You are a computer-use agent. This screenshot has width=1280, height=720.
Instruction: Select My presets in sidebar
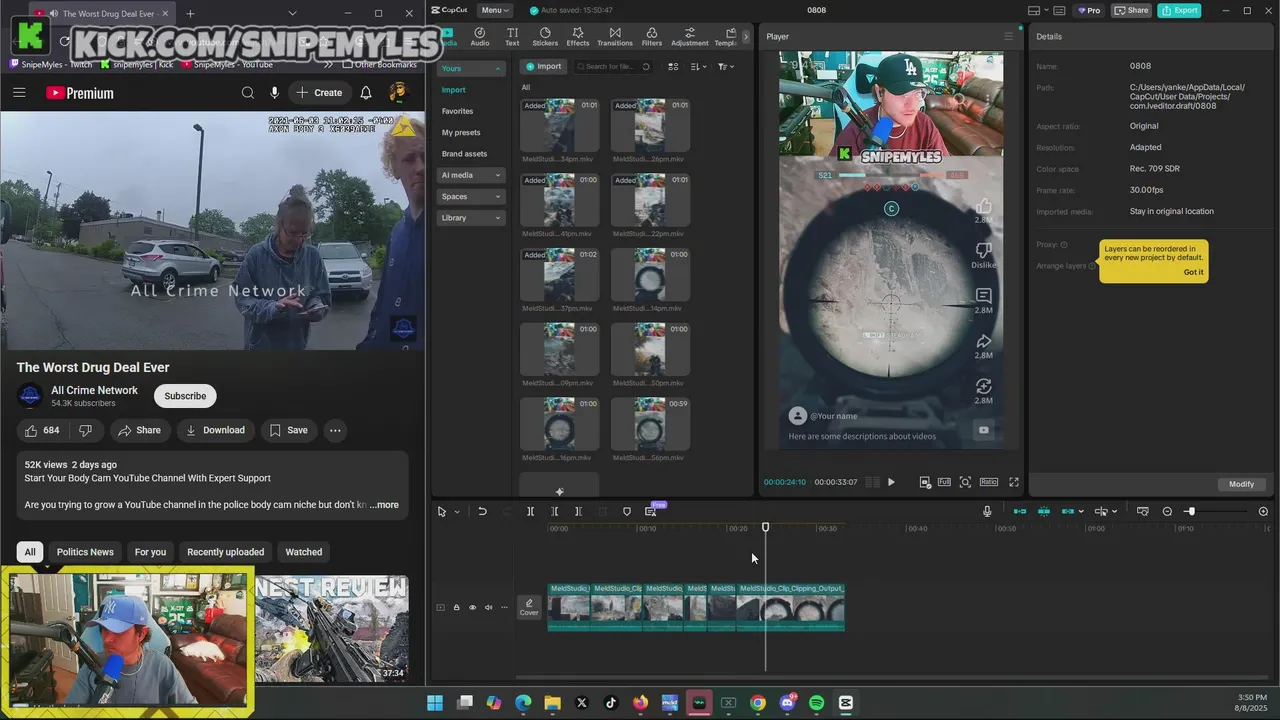(461, 132)
